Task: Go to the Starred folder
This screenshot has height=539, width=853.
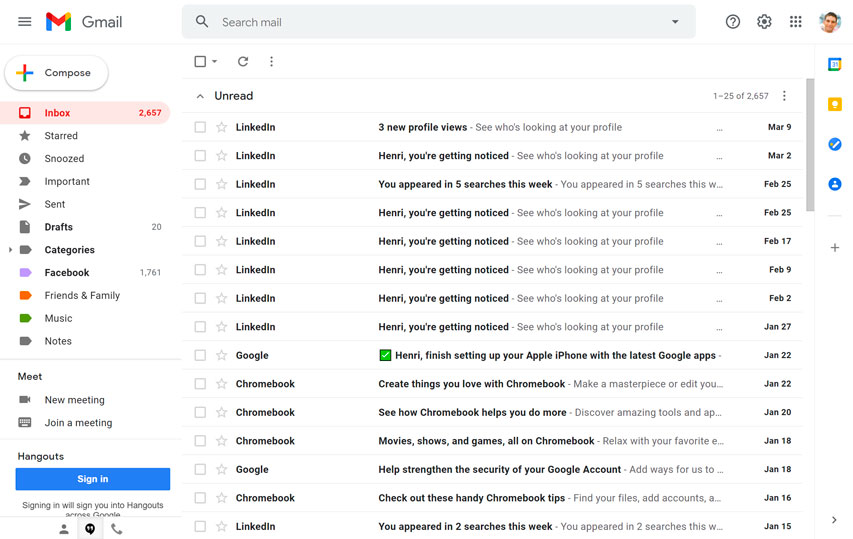Action: pyautogui.click(x=61, y=136)
